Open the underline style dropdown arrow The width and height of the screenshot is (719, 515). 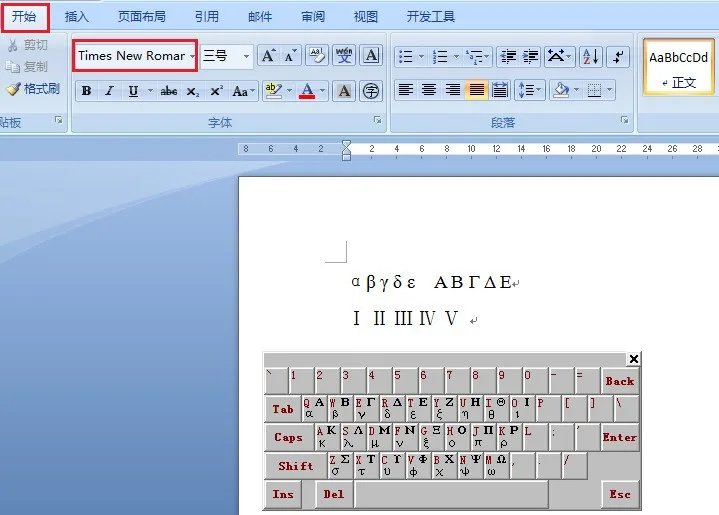pos(150,91)
